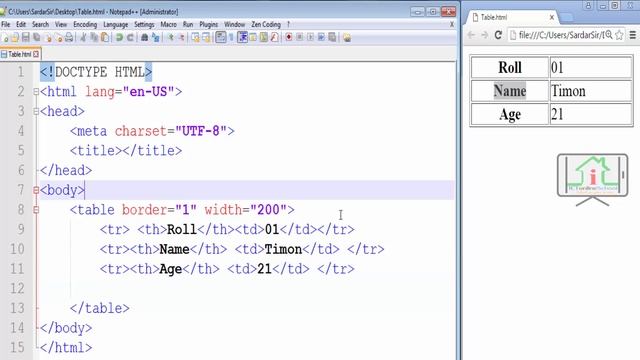The image size is (640, 360).
Task: Click the Save recorded macro icon
Action: [332, 38]
